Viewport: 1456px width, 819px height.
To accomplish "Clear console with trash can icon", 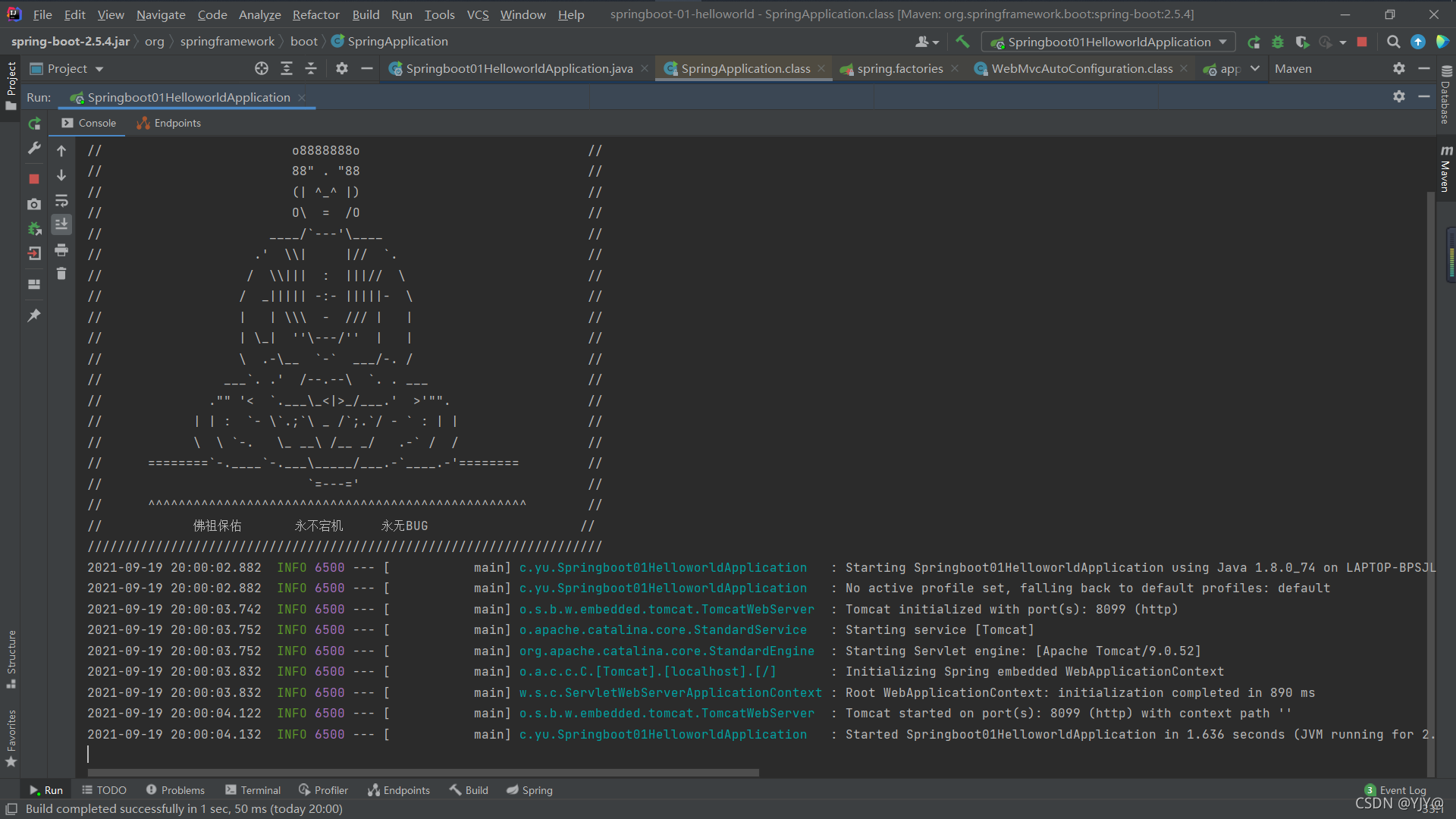I will (61, 274).
